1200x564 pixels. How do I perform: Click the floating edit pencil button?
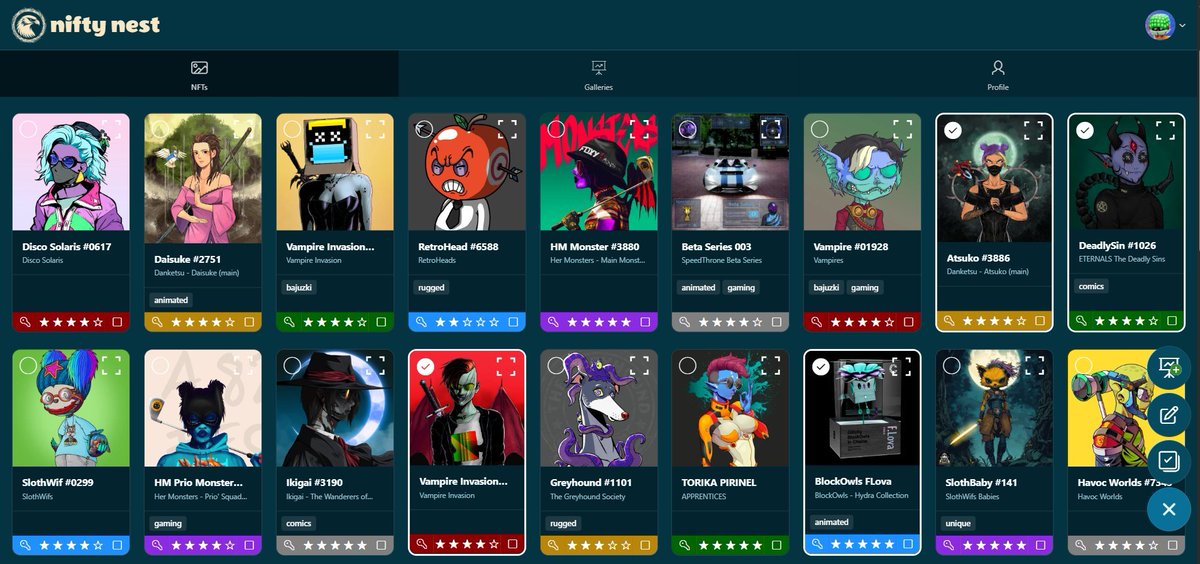[x=1168, y=414]
